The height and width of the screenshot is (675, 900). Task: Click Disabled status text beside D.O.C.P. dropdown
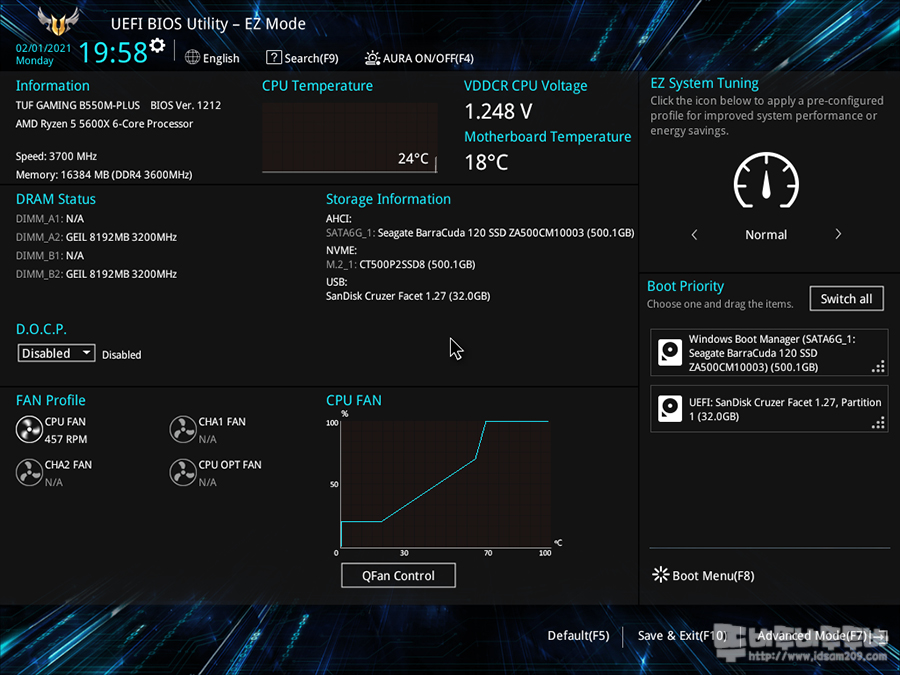point(122,355)
